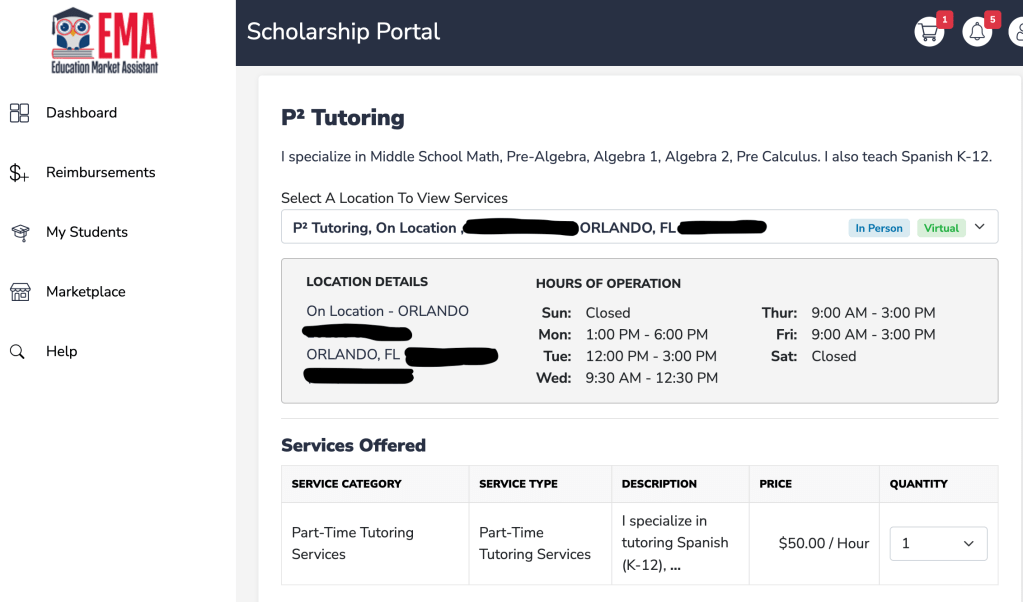Click the Part-Time Tutoring Services description cell
This screenshot has width=1023, height=602.
[675, 543]
